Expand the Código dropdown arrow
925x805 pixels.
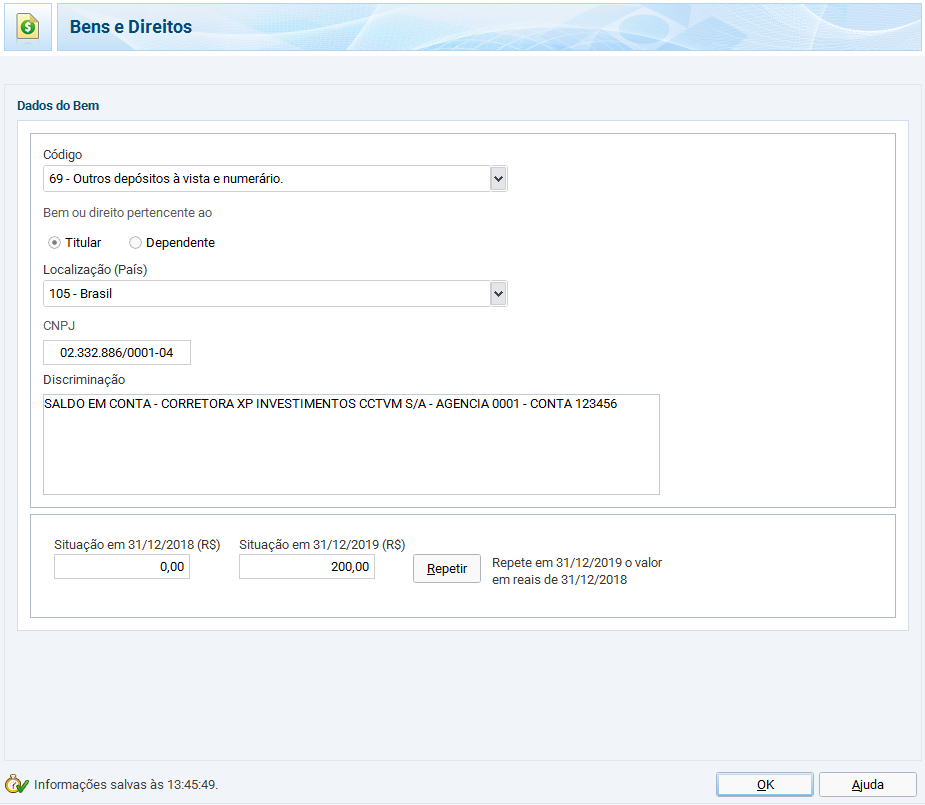click(499, 179)
